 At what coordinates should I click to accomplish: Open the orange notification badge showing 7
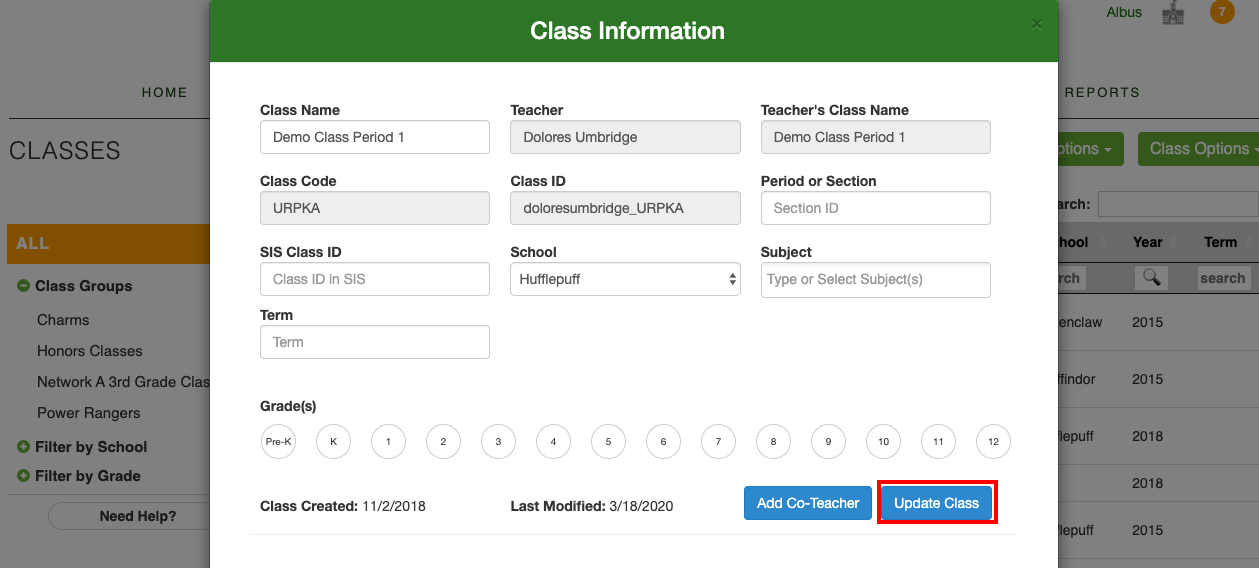[x=1221, y=12]
